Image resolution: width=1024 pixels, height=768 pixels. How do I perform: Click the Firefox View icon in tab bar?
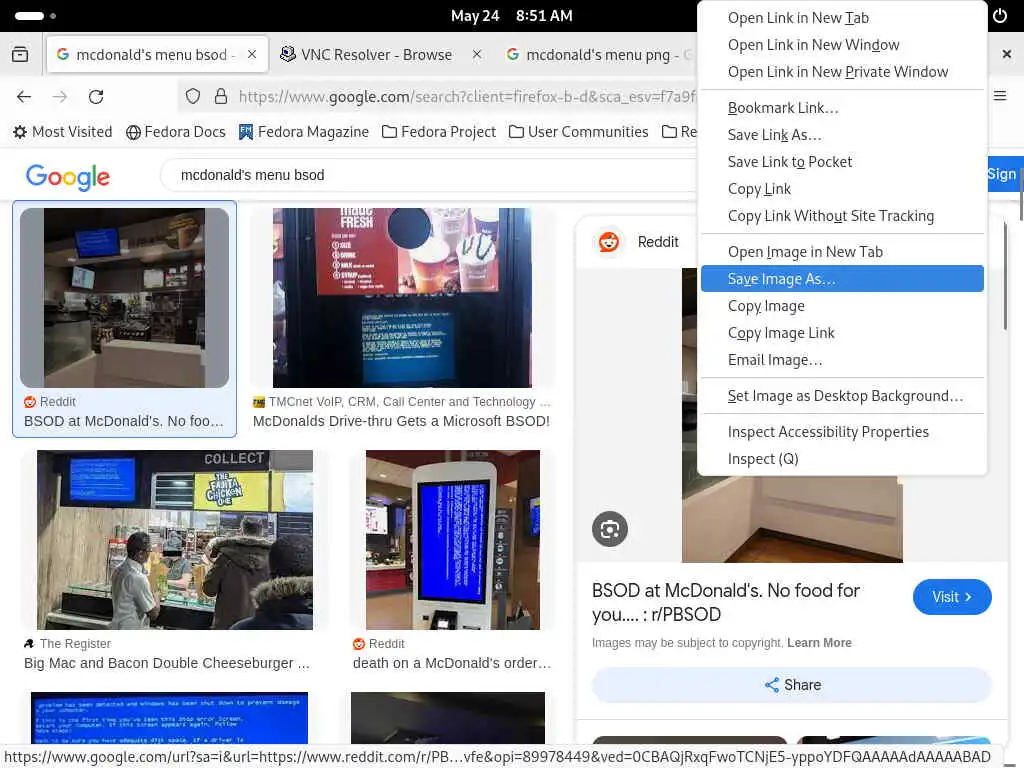coord(20,54)
